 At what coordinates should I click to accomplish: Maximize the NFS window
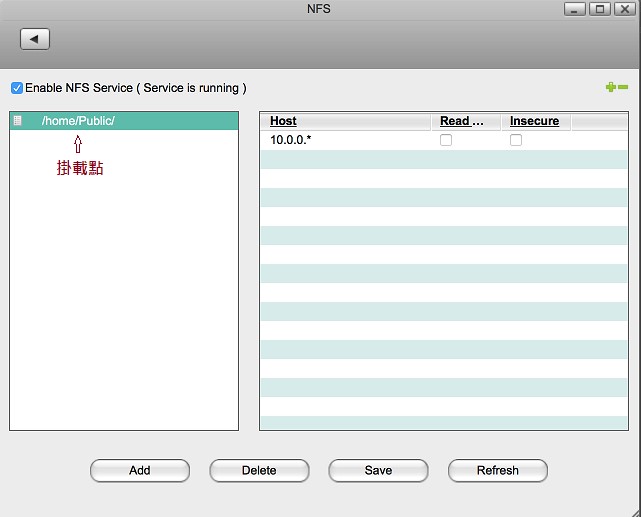point(600,9)
